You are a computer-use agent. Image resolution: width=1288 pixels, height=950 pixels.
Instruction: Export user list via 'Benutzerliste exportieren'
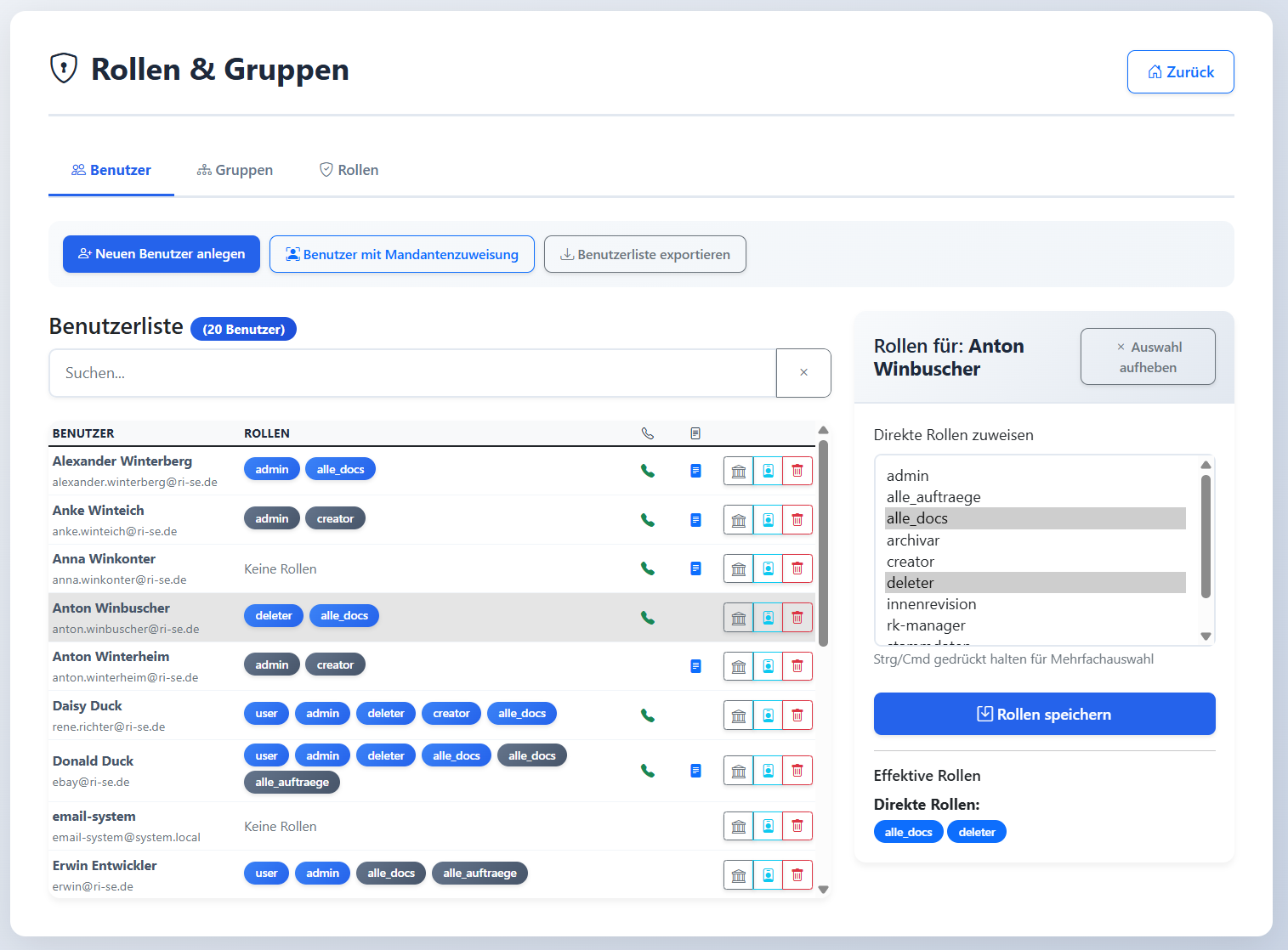tap(644, 254)
